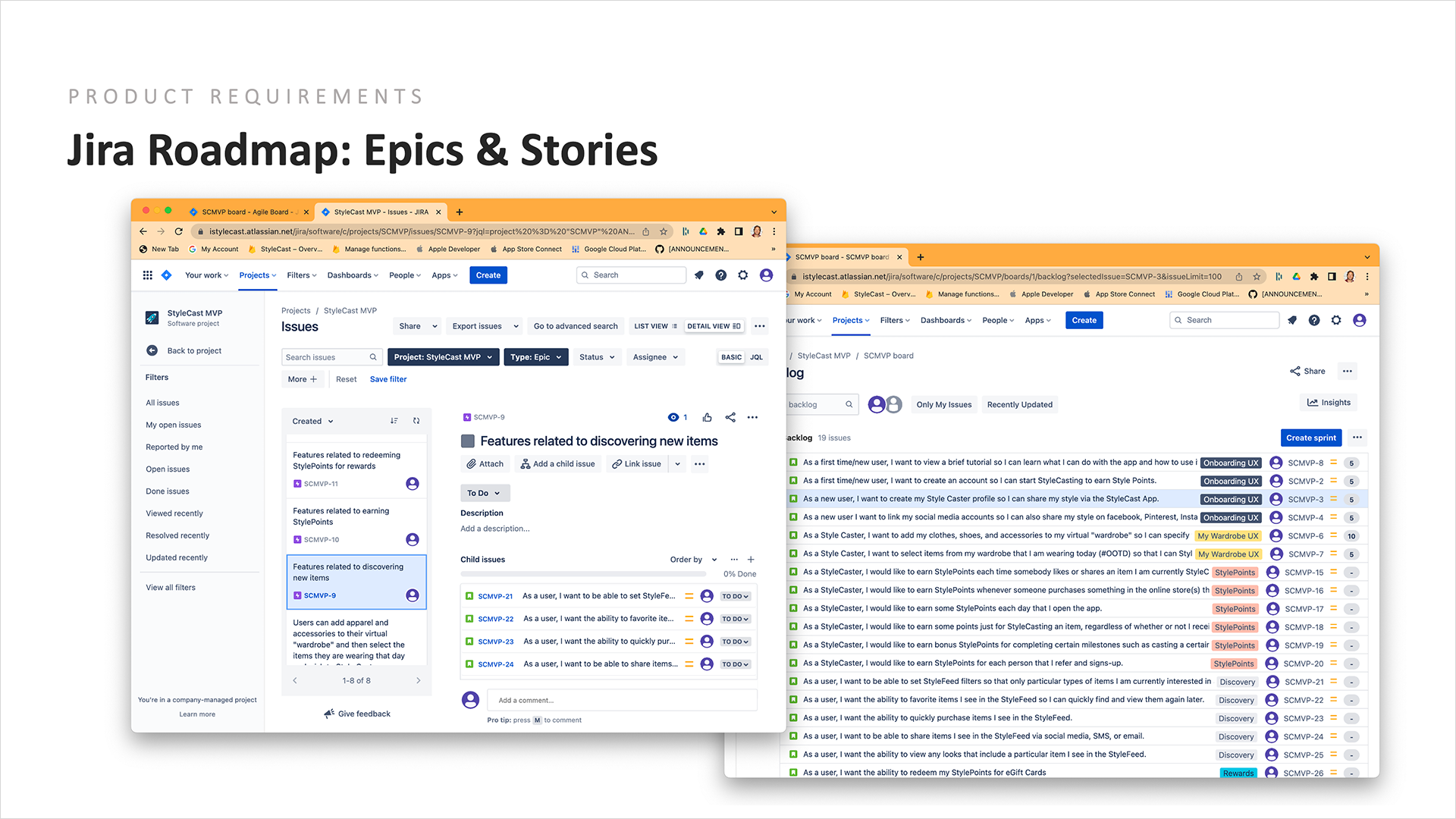1456x819 pixels.
Task: Open Filters menu in SCMVP board window
Action: coord(894,320)
